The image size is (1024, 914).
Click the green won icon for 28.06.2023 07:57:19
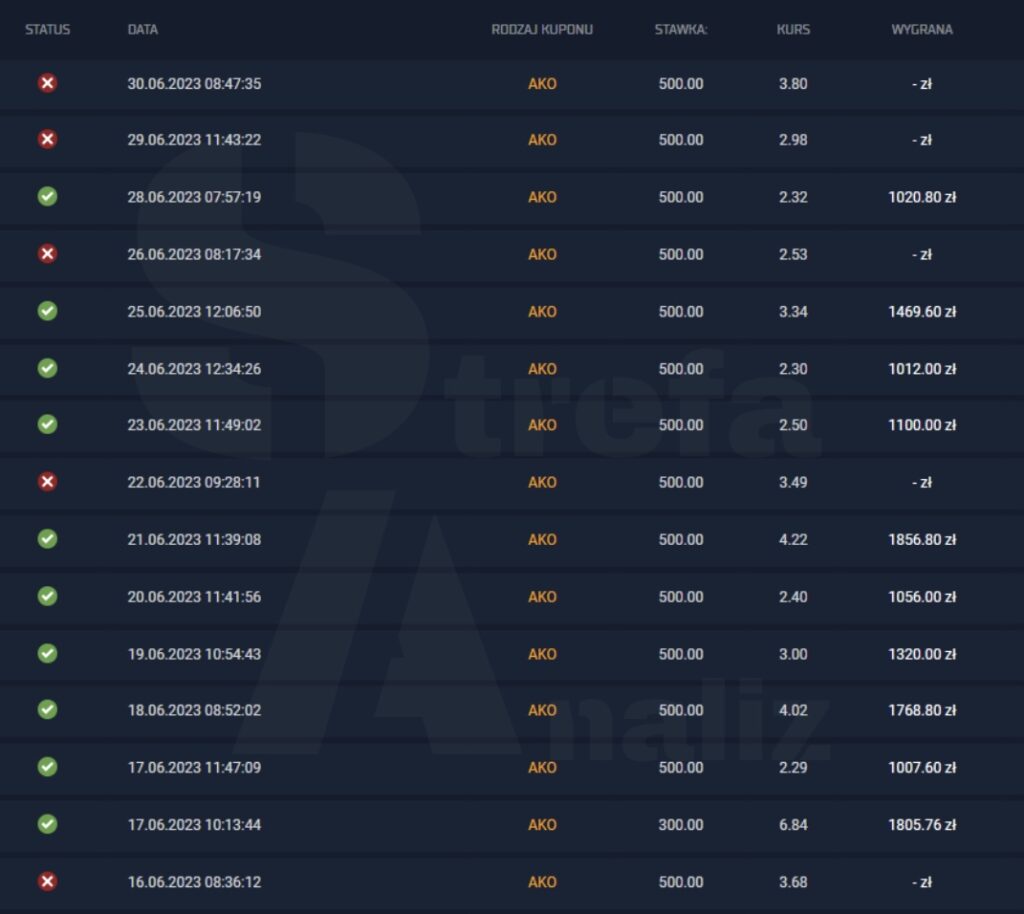click(47, 197)
